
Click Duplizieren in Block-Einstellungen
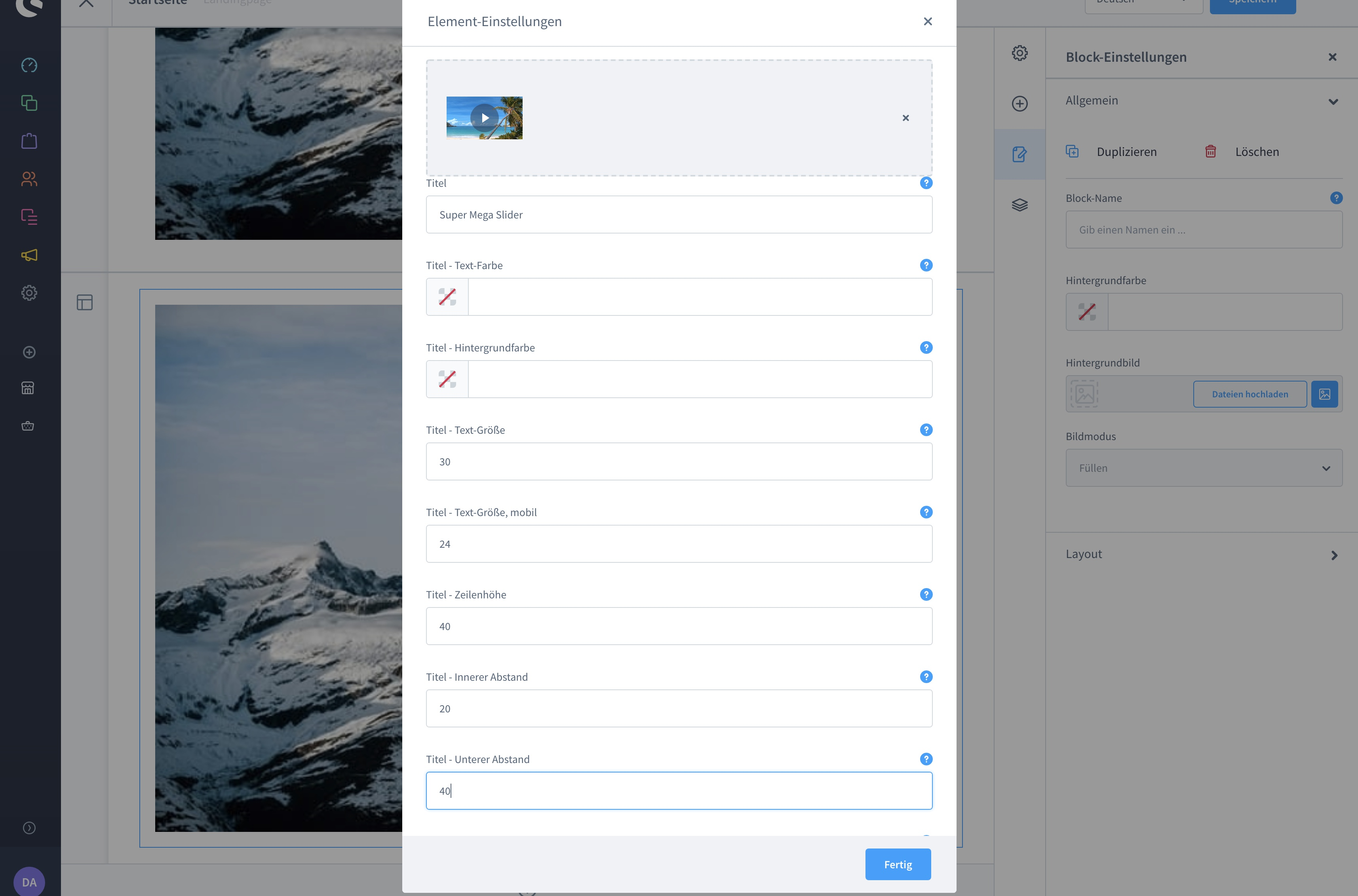click(x=1112, y=152)
